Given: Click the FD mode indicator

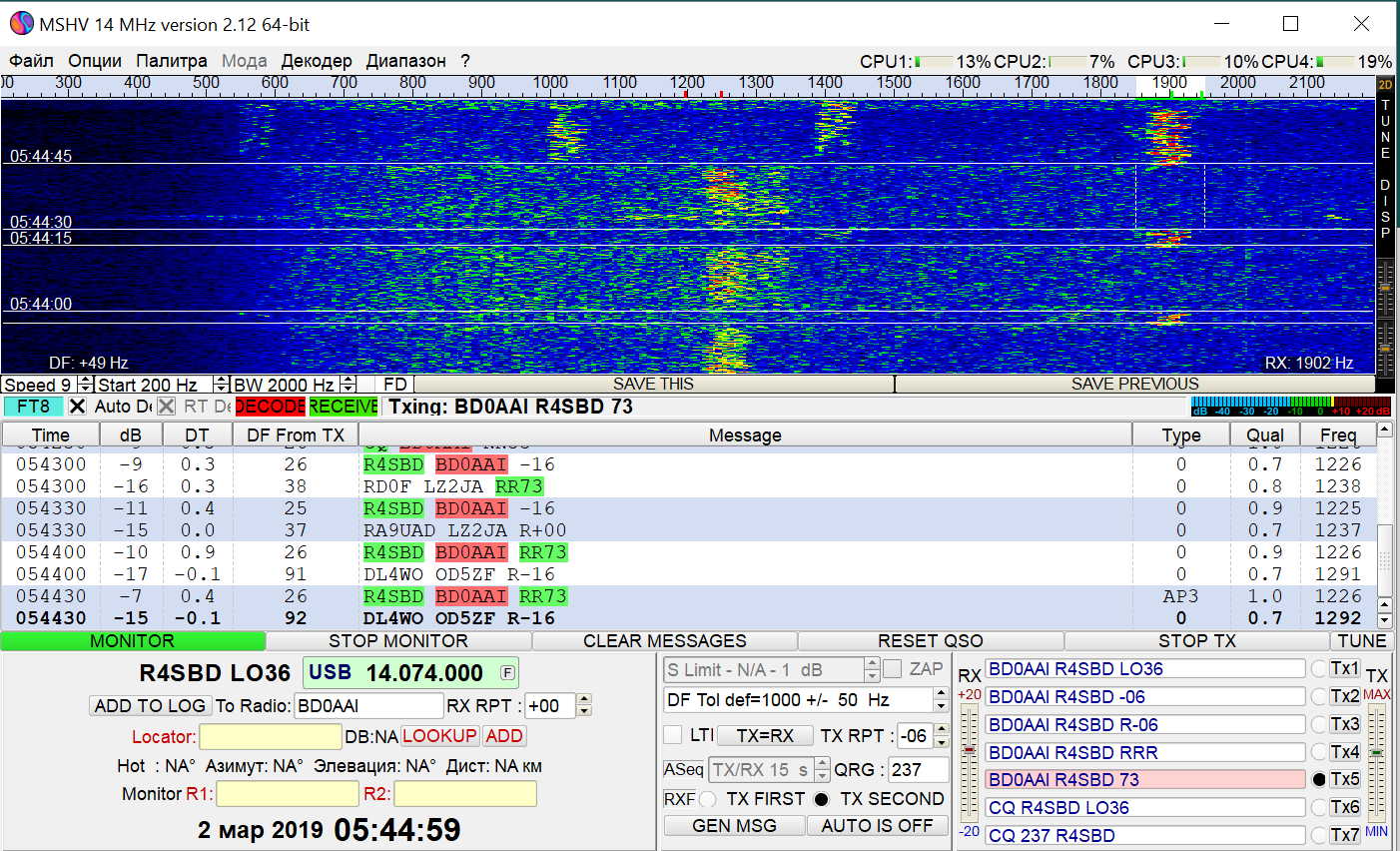Looking at the screenshot, I should (393, 384).
